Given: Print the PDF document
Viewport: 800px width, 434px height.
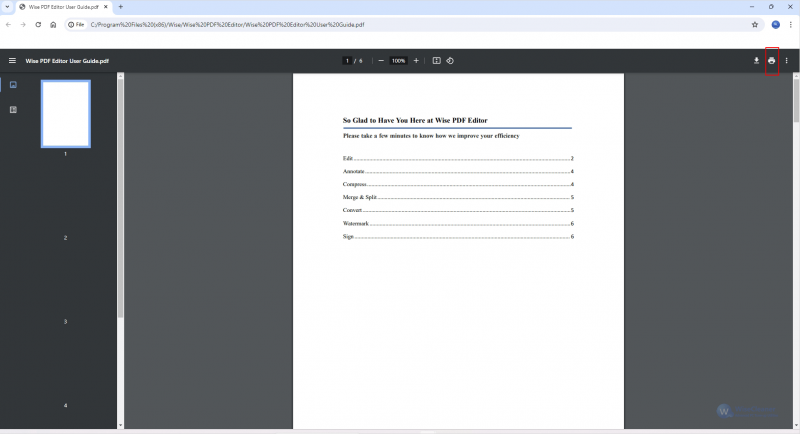Looking at the screenshot, I should coord(771,61).
